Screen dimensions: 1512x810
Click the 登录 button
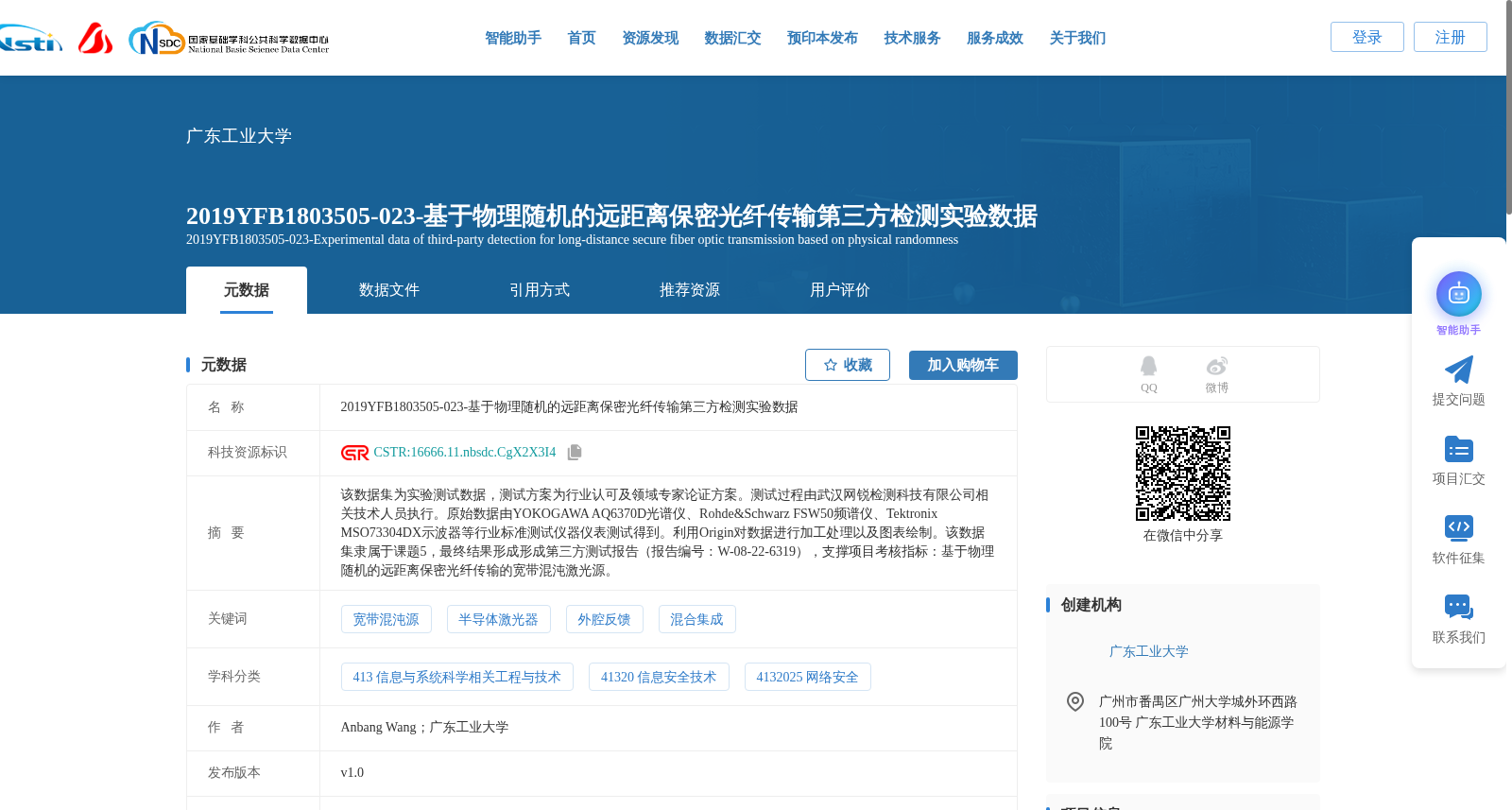pos(1367,37)
